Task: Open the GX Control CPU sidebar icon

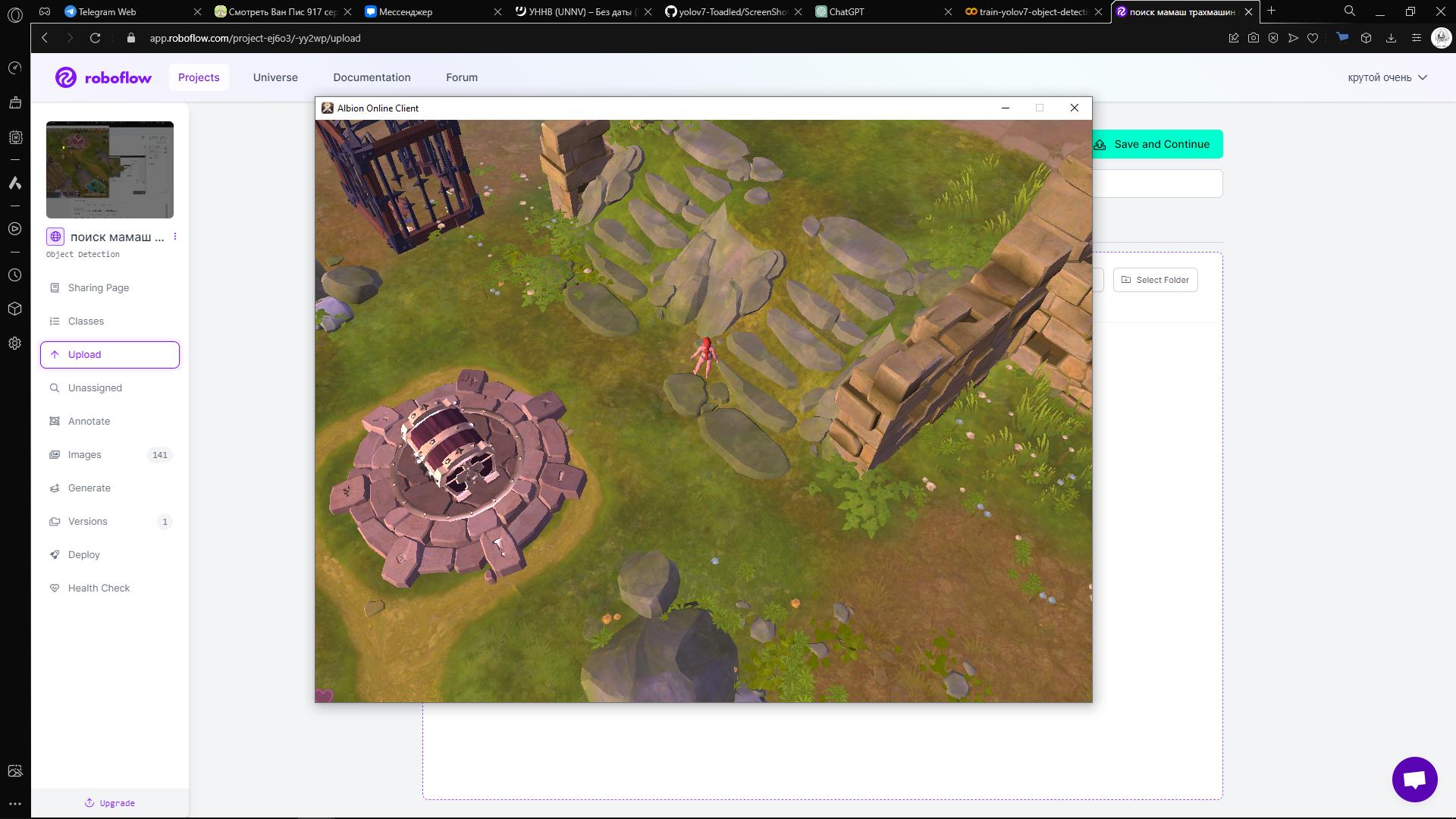Action: point(15,137)
